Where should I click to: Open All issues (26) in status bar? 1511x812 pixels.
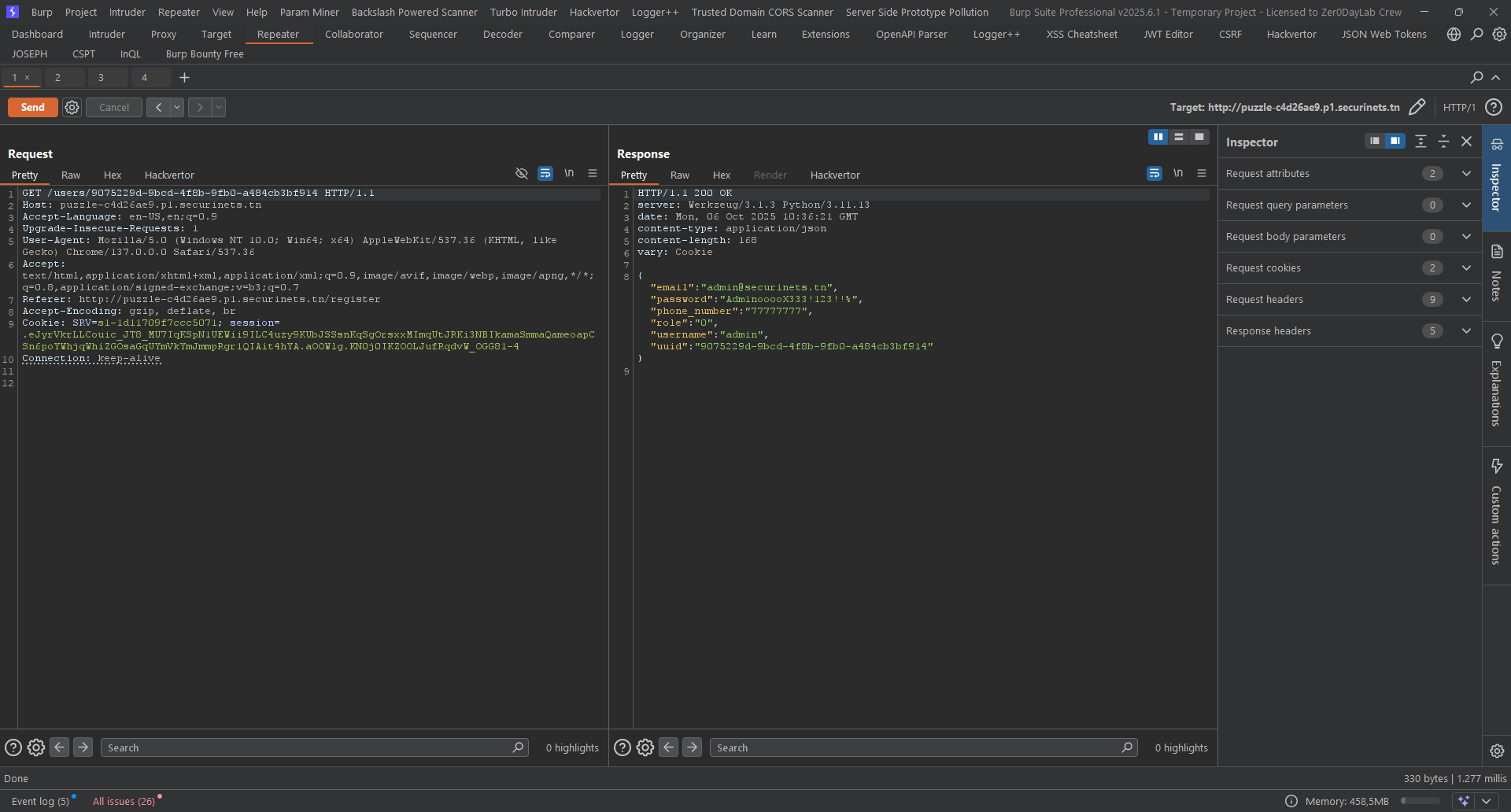[x=124, y=801]
